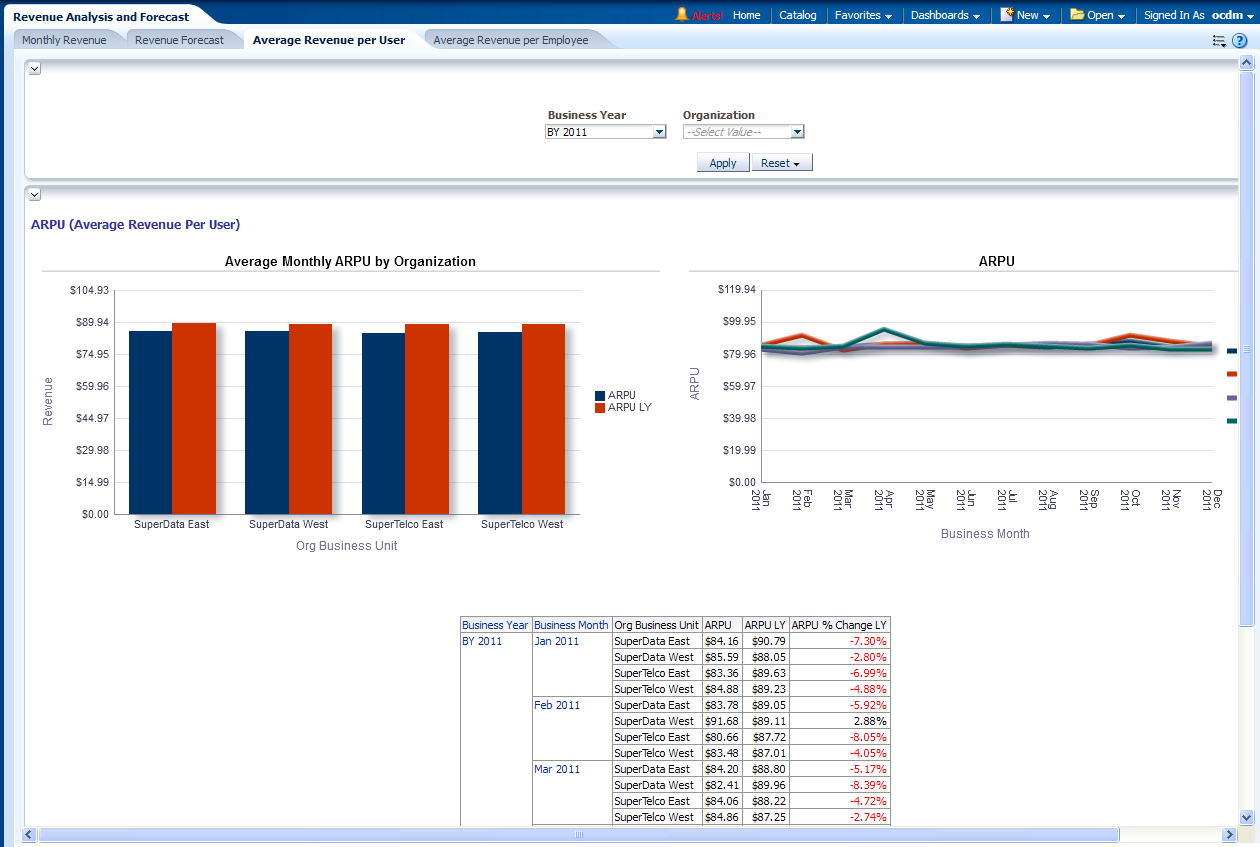The width and height of the screenshot is (1260, 847).
Task: Go to Average Revenue per Employee tab
Action: pos(510,40)
